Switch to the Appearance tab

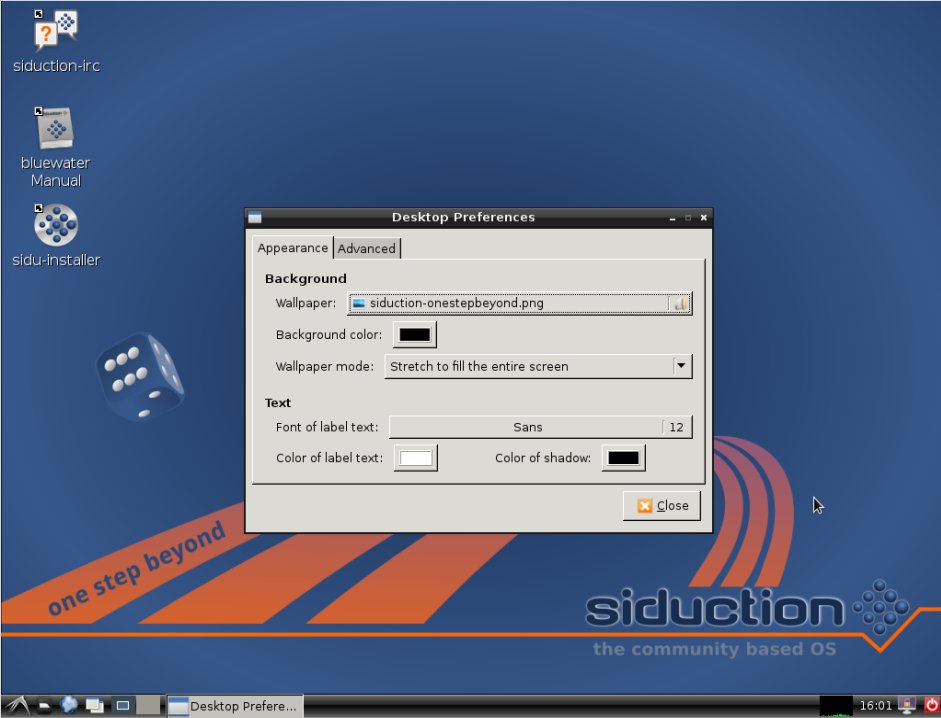click(x=292, y=248)
